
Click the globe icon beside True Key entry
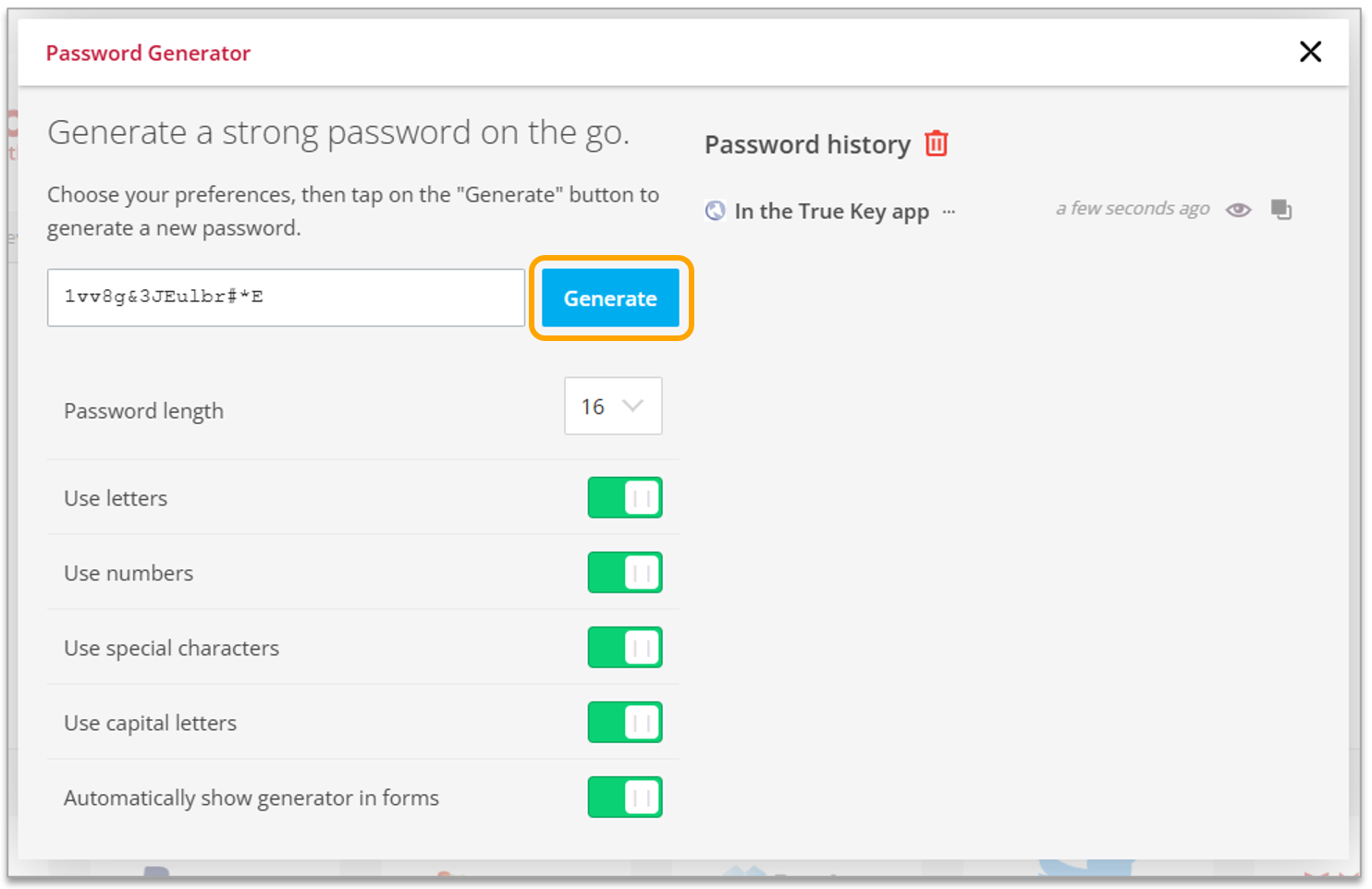pyautogui.click(x=713, y=211)
